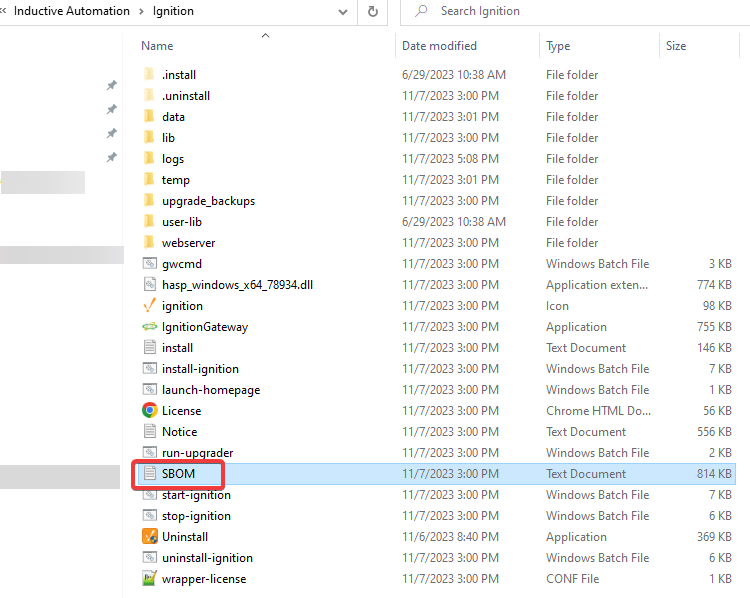Screen dimensions: 750x598
Task: Click the SBOM text document icon
Action: click(150, 473)
